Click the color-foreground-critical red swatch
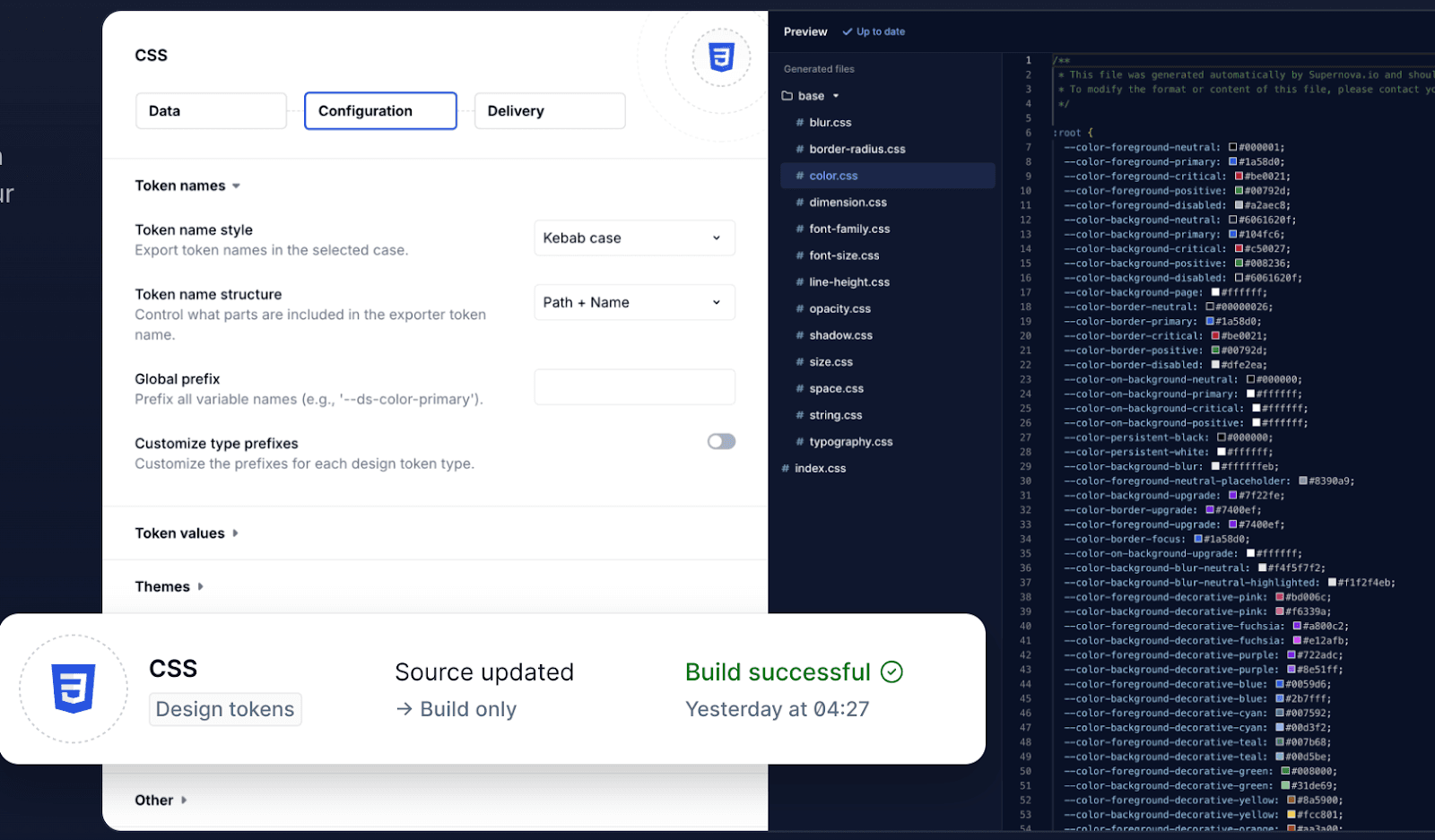 (1239, 177)
